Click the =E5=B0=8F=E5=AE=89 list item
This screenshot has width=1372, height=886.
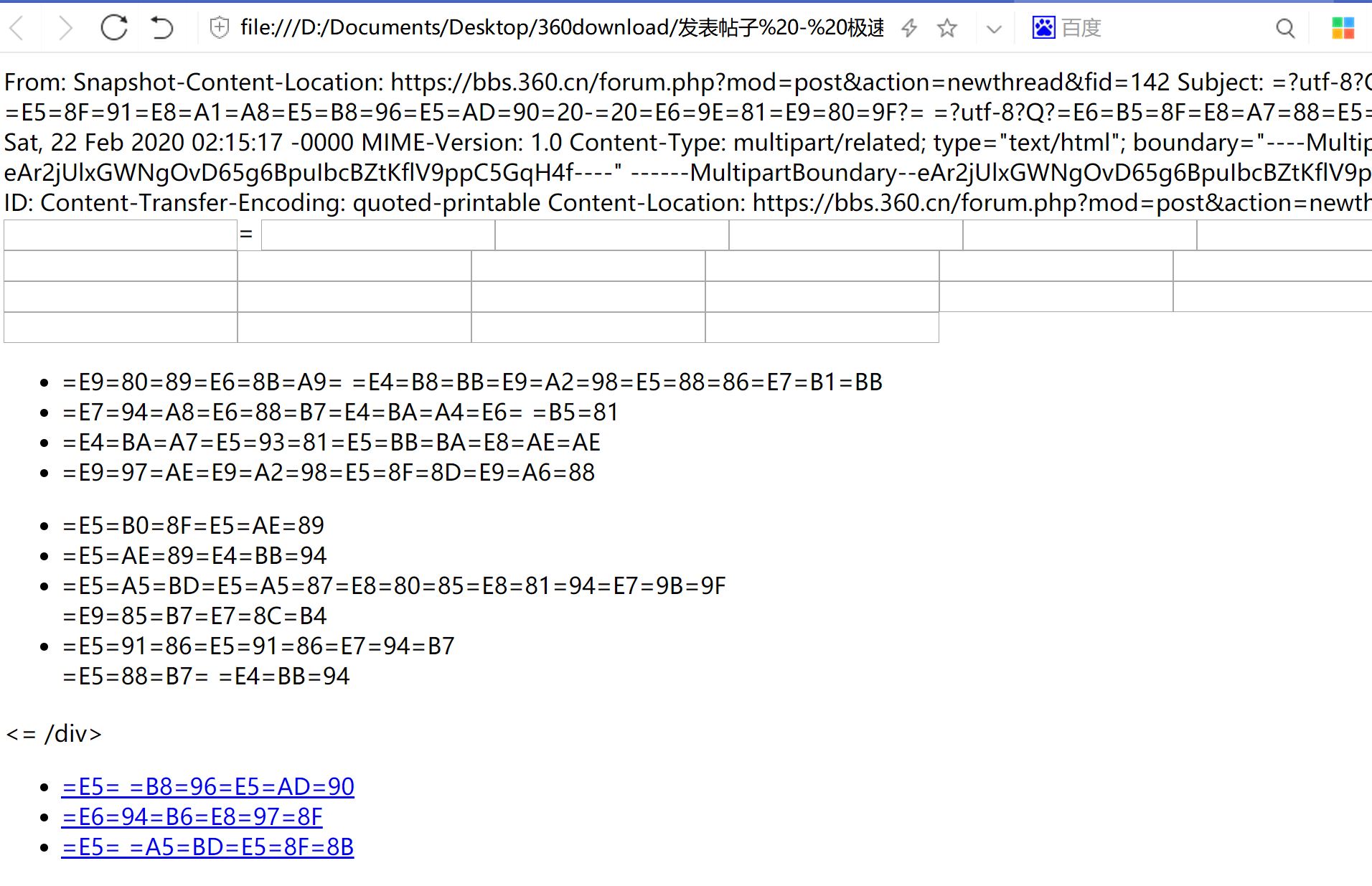194,526
